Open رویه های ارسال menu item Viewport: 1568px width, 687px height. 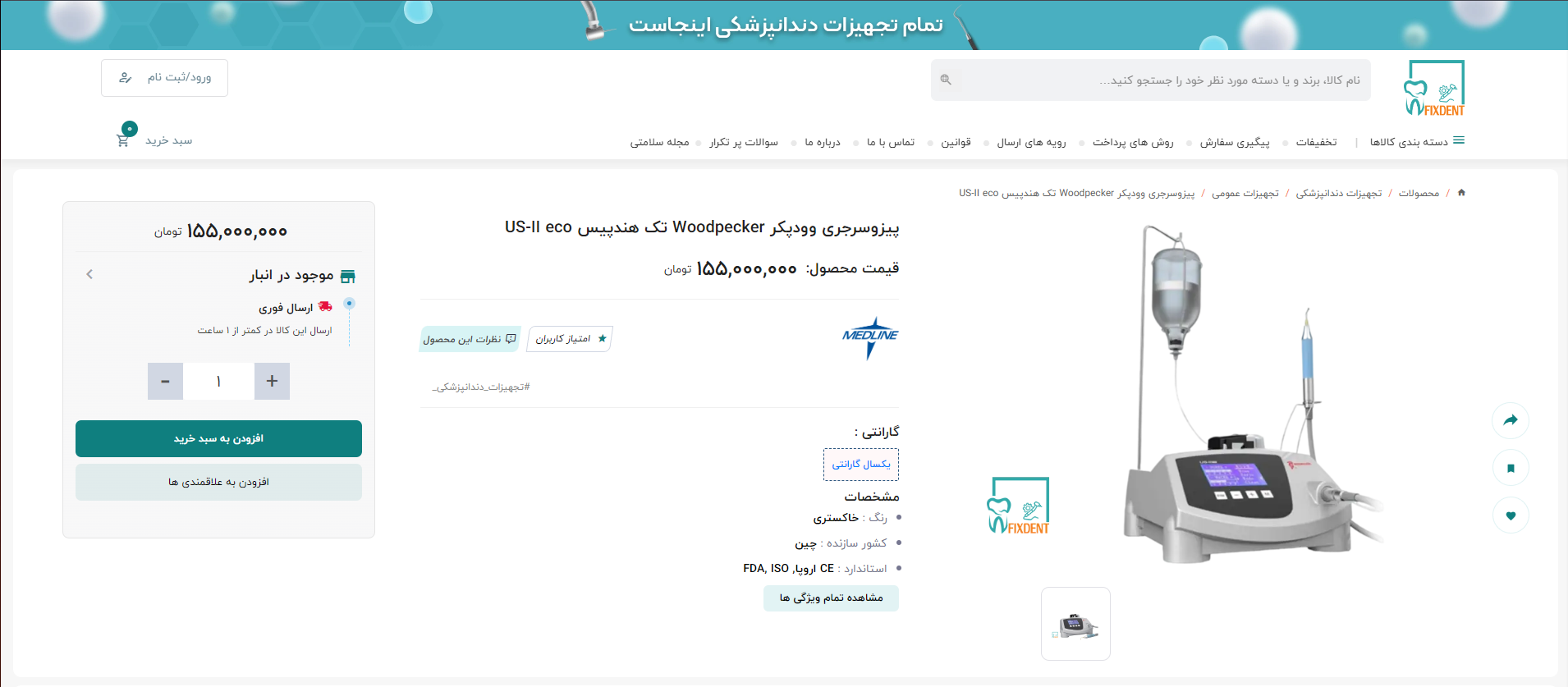coord(1031,142)
